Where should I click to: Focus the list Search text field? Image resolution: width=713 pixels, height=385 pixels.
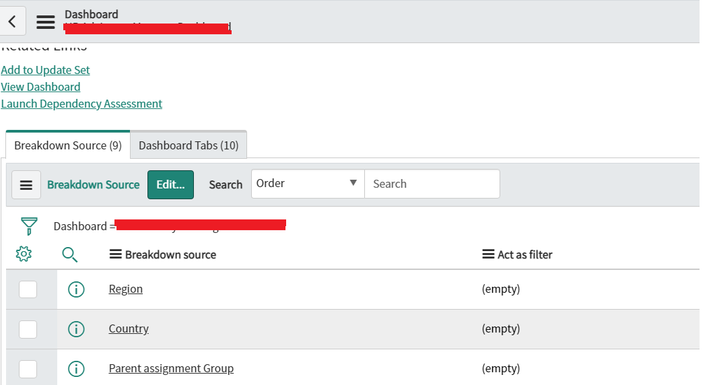tap(432, 184)
